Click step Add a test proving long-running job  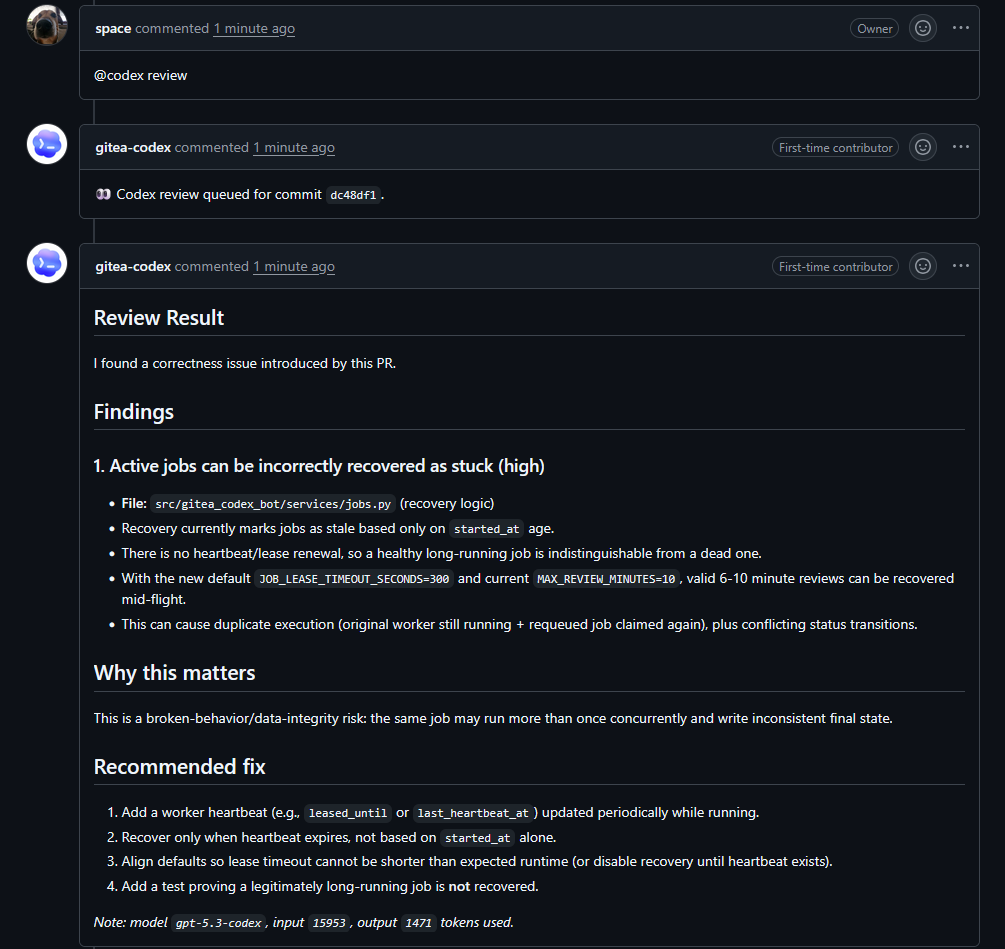tap(329, 886)
